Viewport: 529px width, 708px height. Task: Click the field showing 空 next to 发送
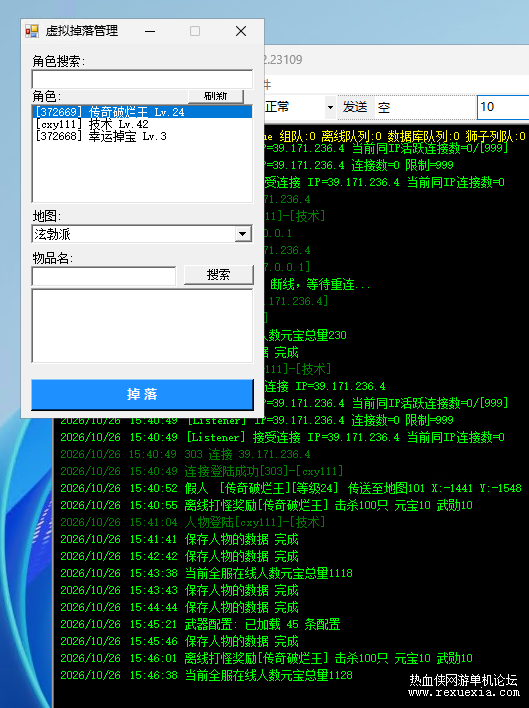coord(424,107)
